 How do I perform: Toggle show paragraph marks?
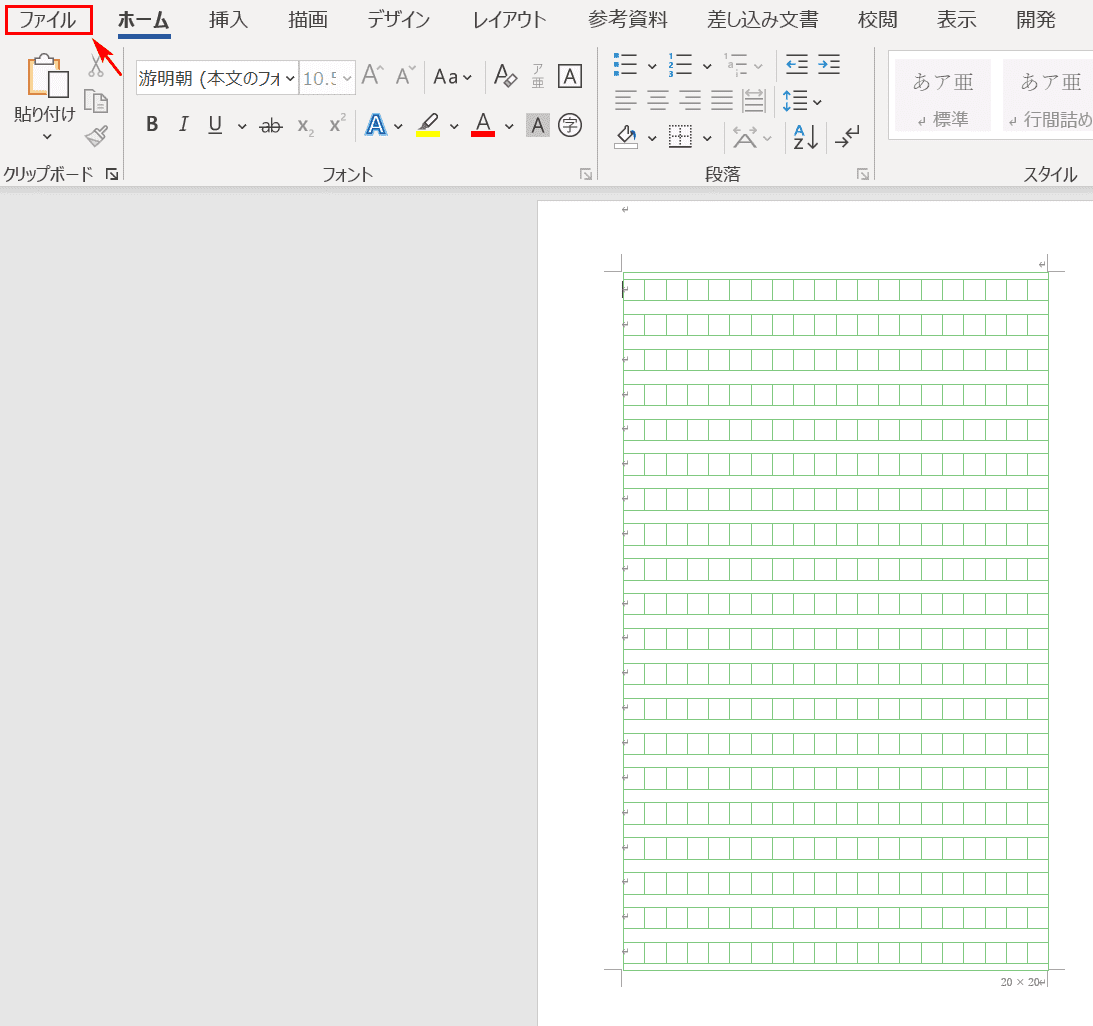(x=848, y=137)
